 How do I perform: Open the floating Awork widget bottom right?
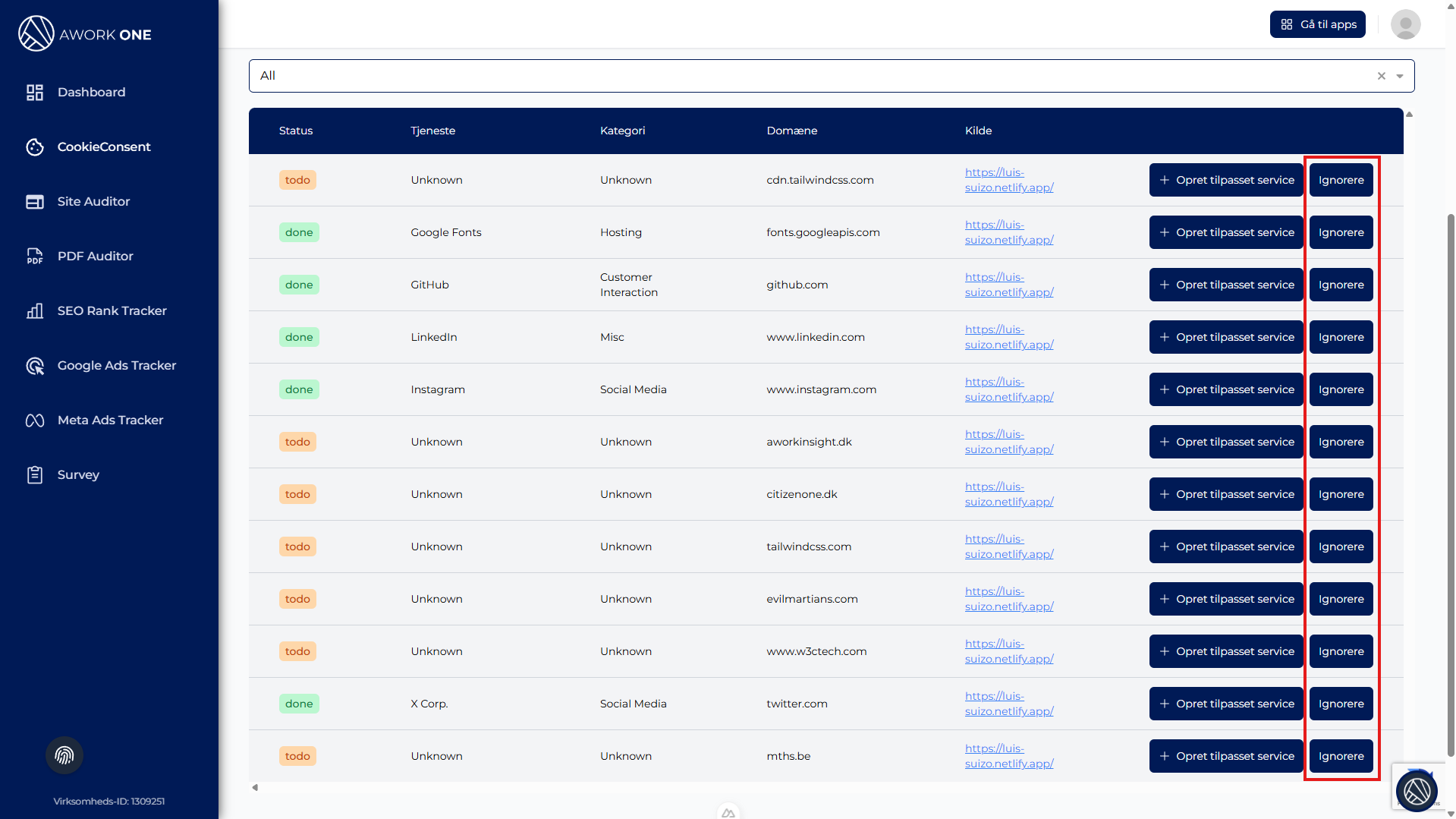(x=1416, y=791)
